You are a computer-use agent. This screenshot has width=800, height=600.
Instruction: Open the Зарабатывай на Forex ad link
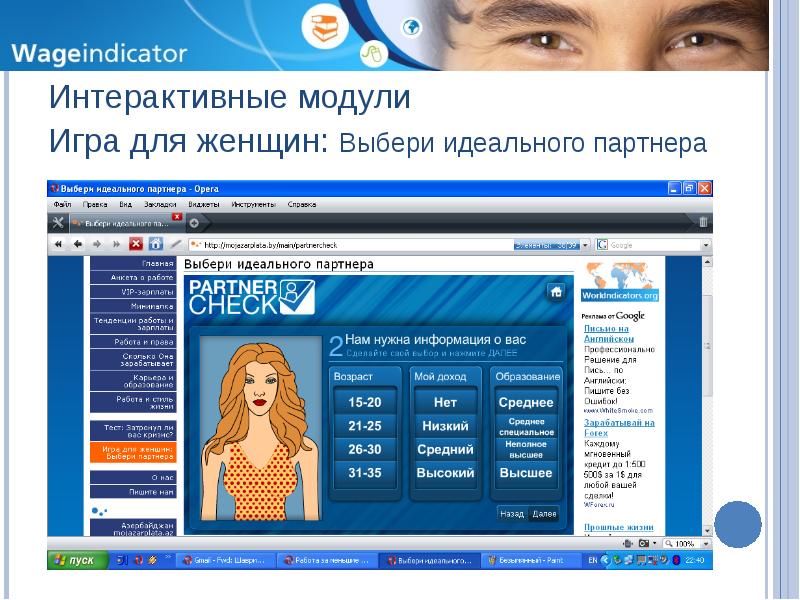pos(618,428)
